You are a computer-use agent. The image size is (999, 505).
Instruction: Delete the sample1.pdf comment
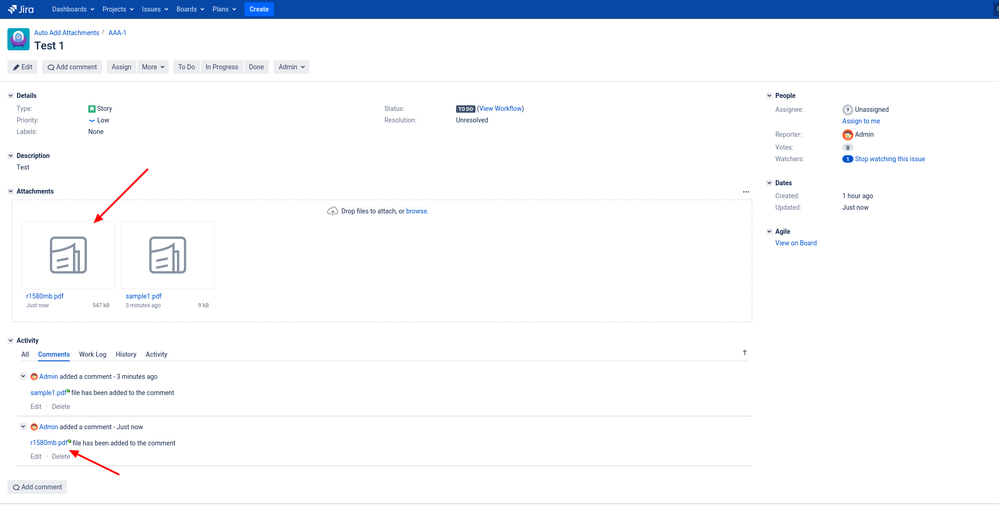point(61,406)
